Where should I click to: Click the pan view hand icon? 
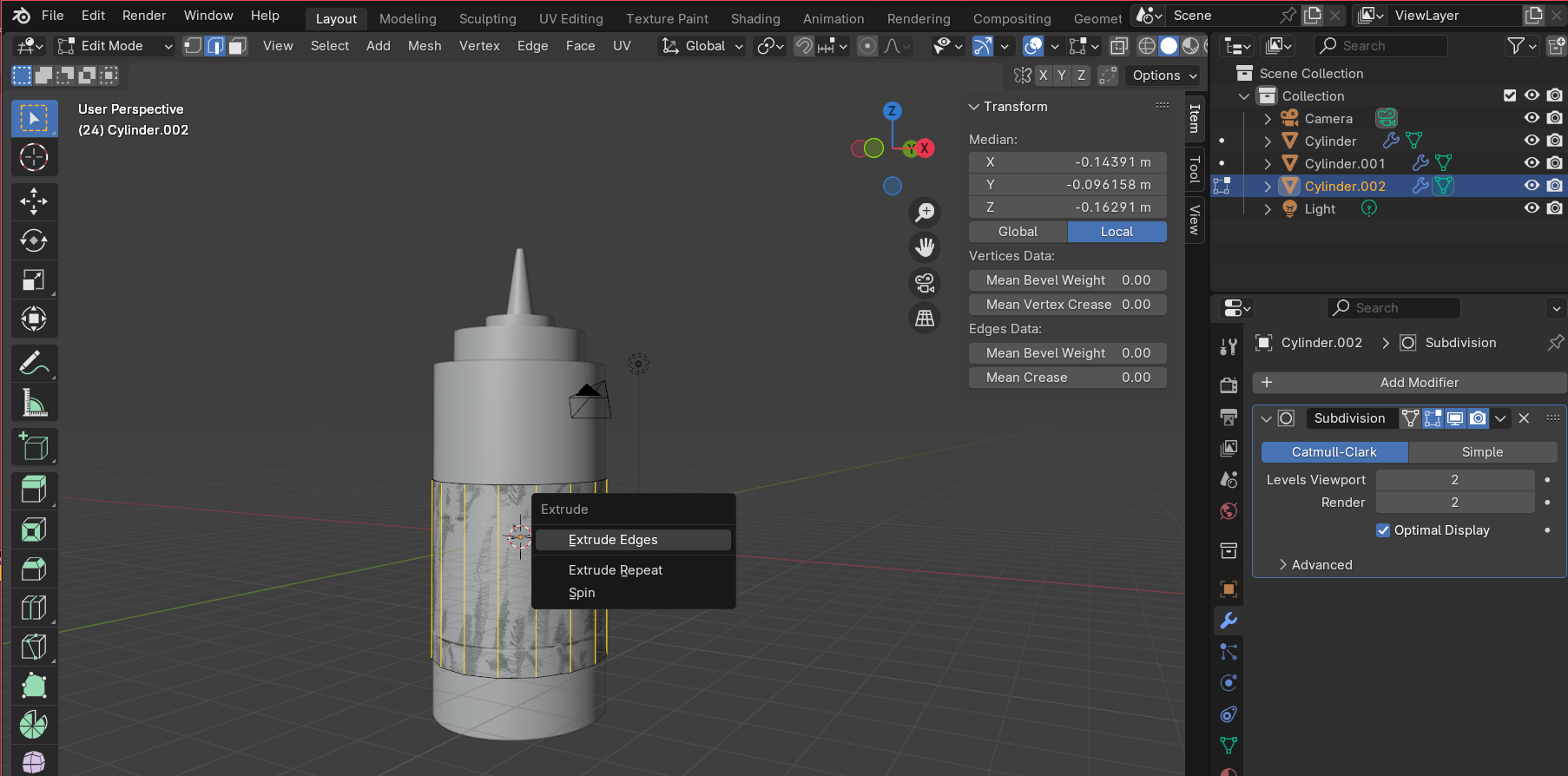coord(926,247)
